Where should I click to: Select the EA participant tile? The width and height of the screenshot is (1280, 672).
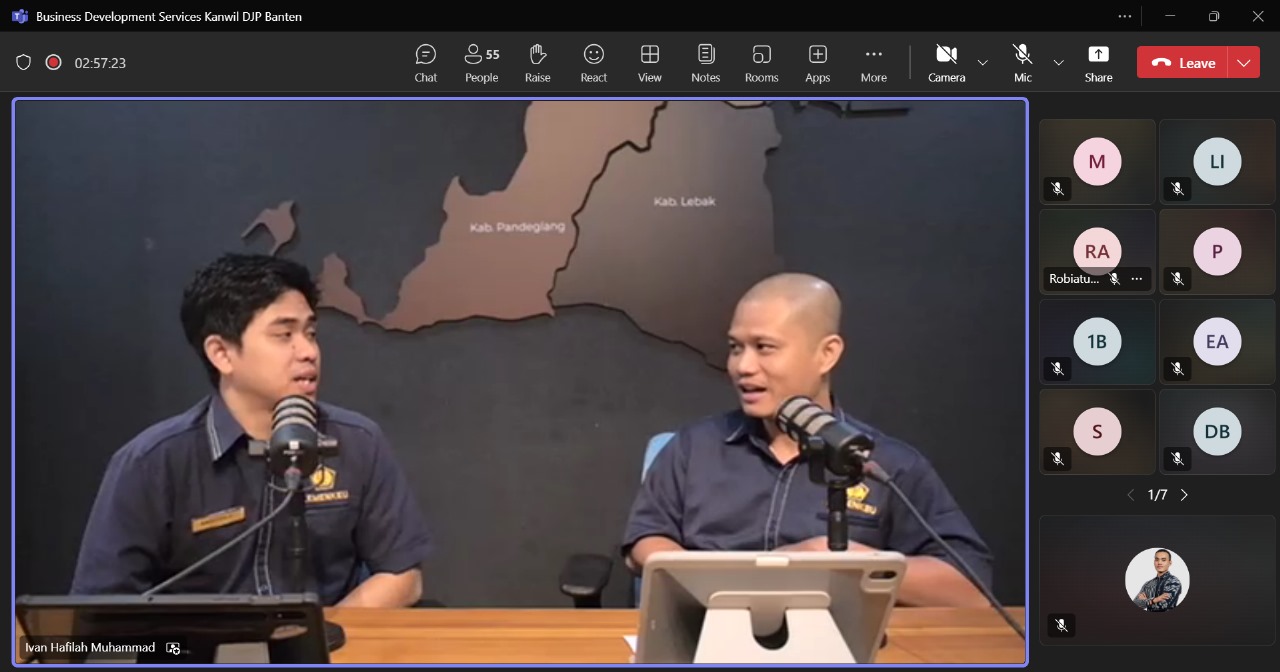[x=1217, y=342]
